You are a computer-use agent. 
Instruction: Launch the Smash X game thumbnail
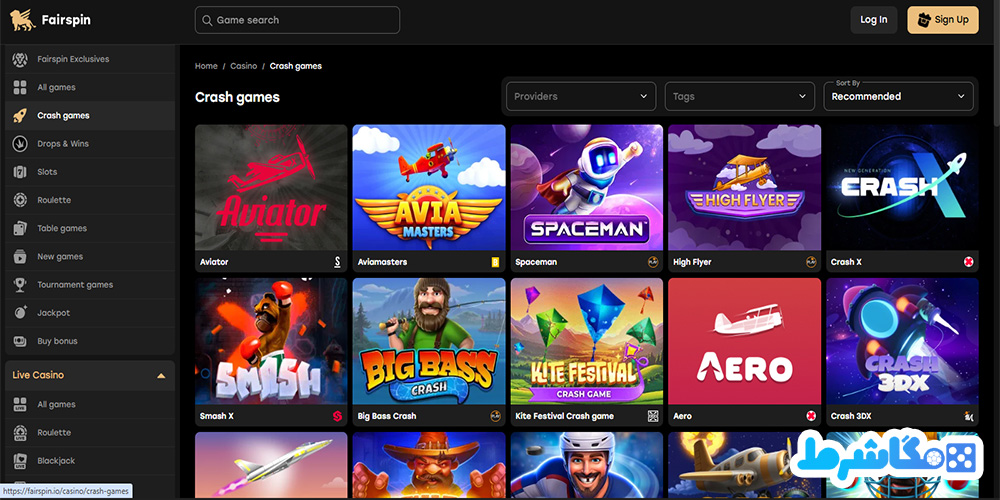pos(271,341)
